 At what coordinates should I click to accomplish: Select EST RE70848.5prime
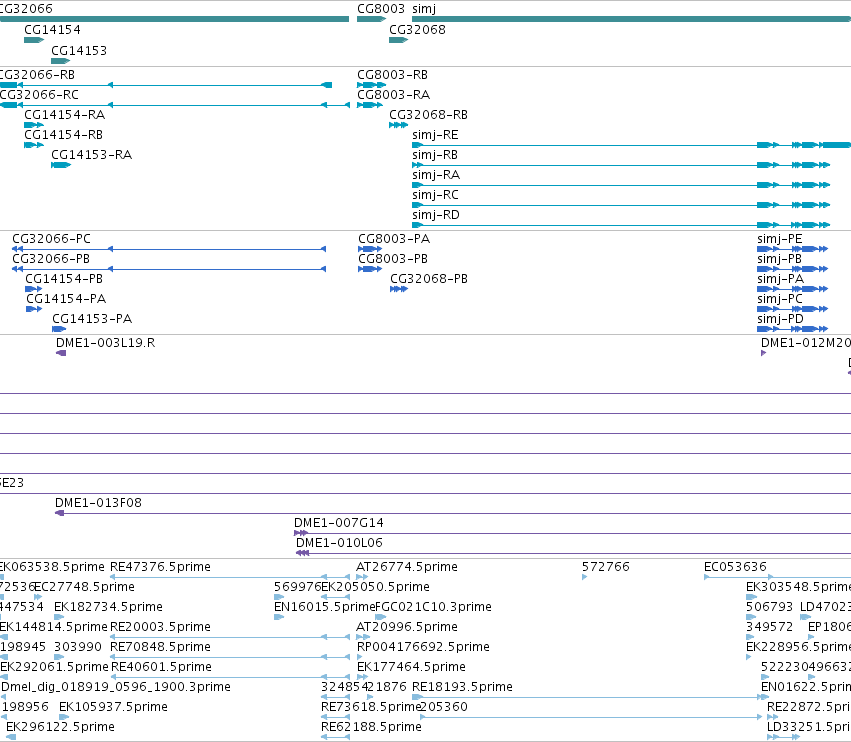tap(160, 648)
